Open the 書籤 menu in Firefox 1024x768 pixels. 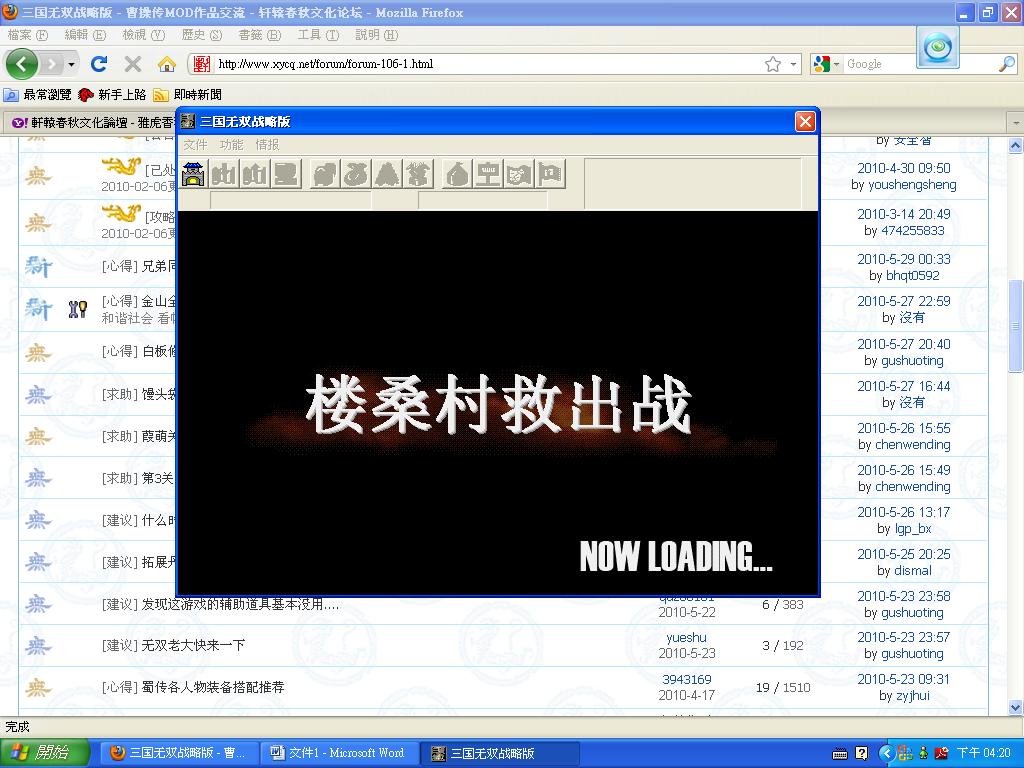pyautogui.click(x=260, y=35)
